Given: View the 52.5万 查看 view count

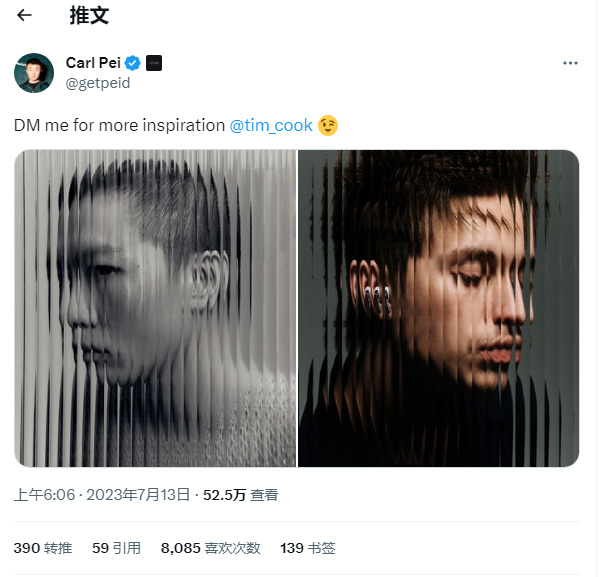Looking at the screenshot, I should [241, 495].
